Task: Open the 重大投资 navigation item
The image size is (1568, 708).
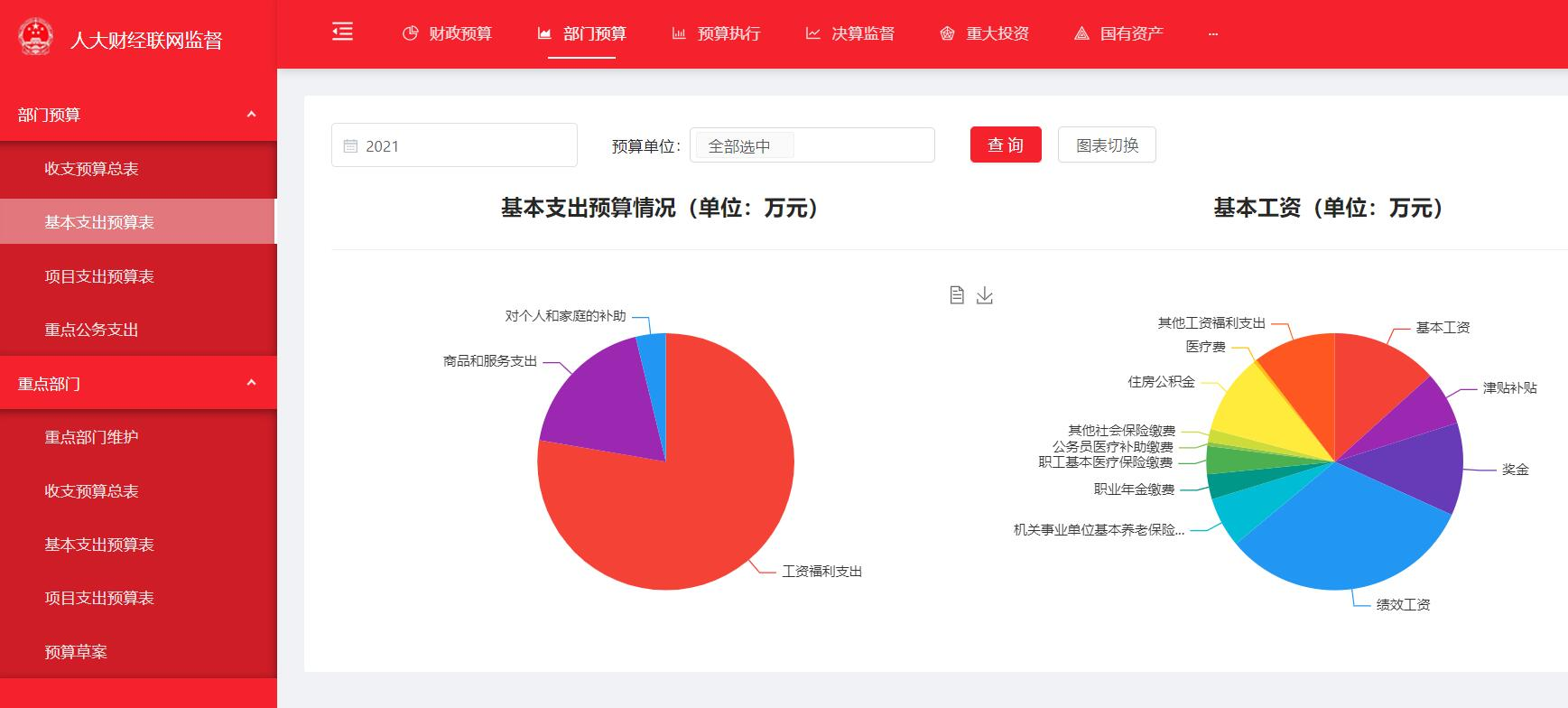Action: (x=985, y=33)
